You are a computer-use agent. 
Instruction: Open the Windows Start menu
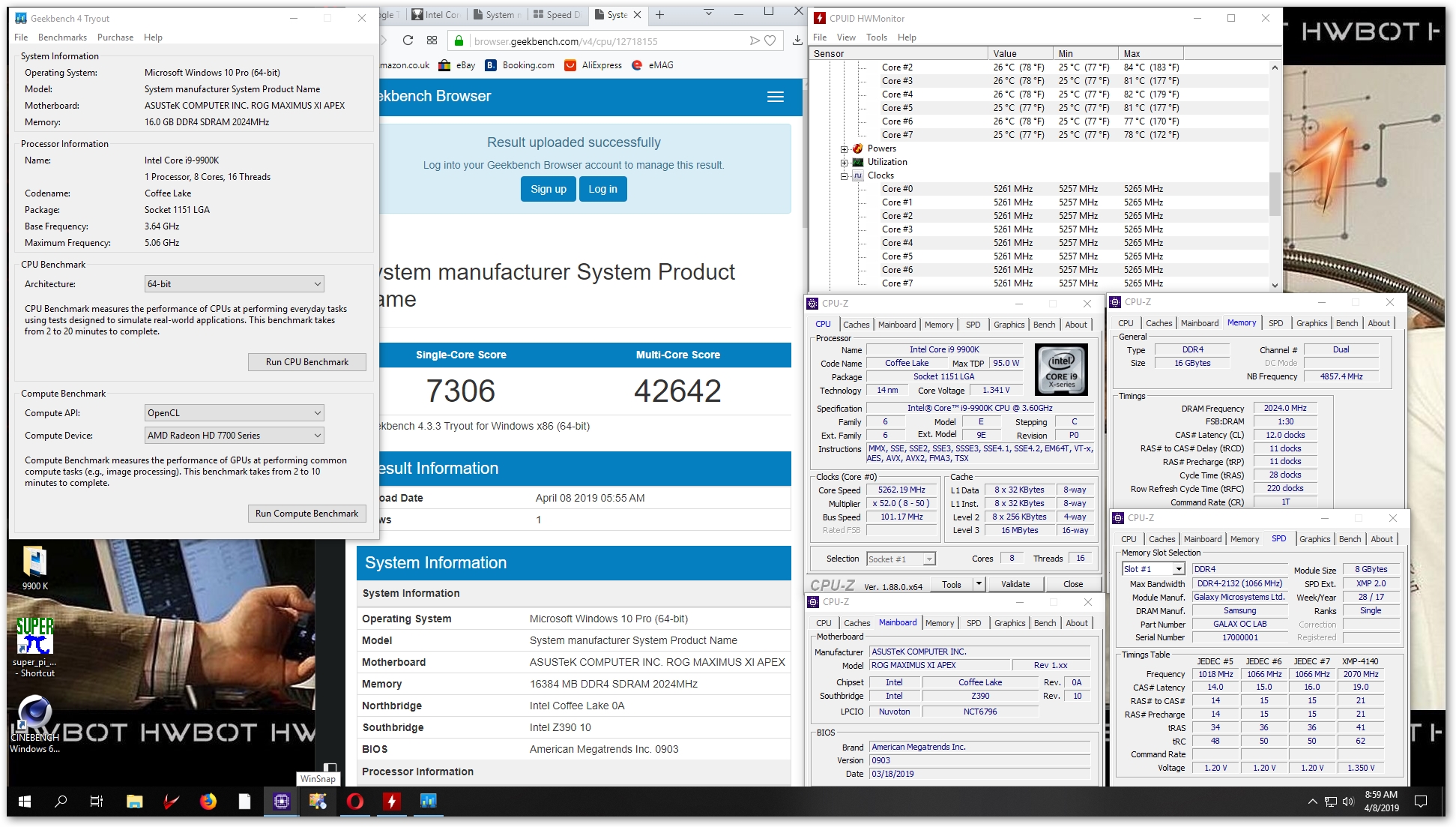tap(24, 801)
